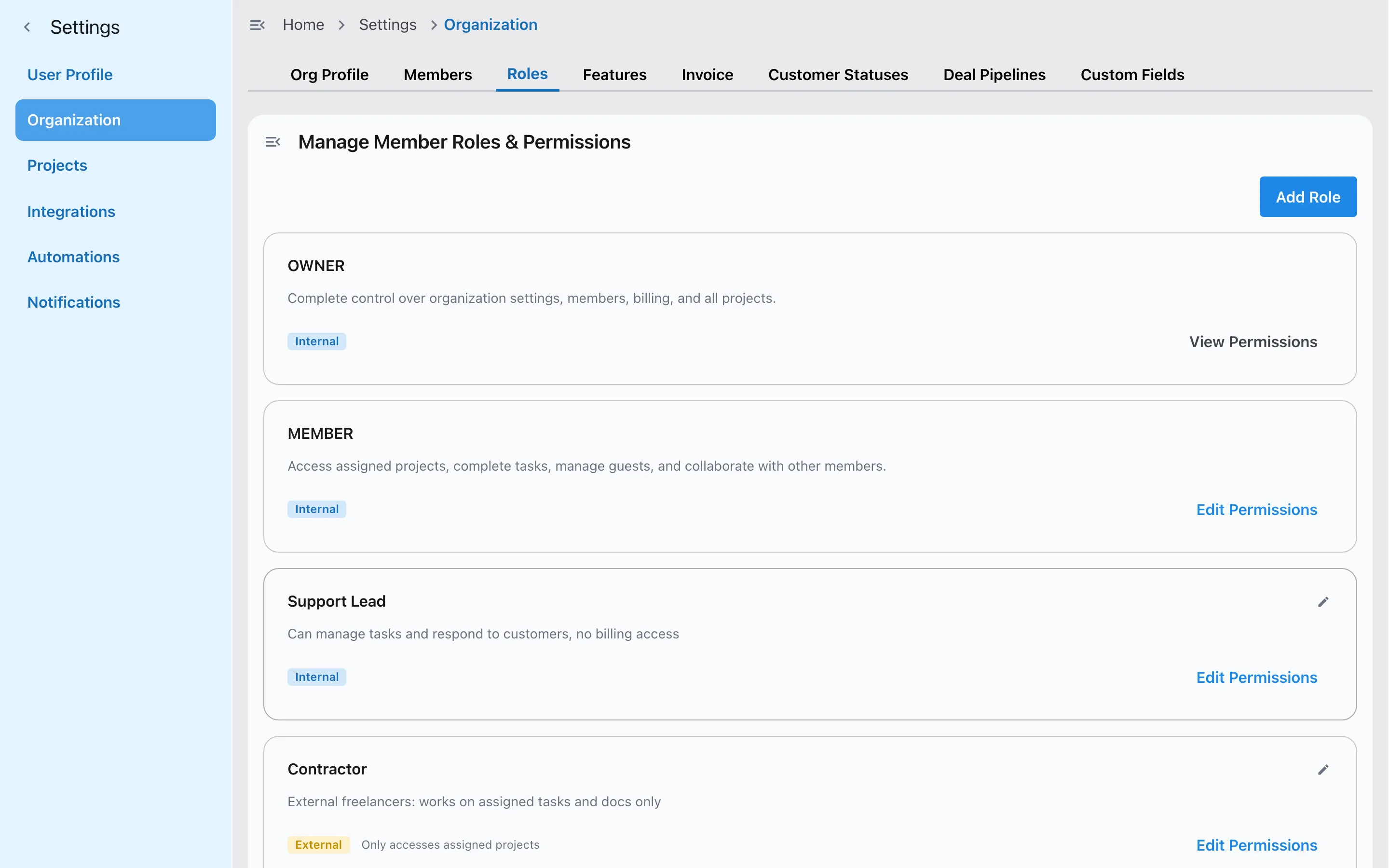Viewport: 1389px width, 868px height.
Task: Click the Settings breadcrumb link
Action: coord(388,25)
